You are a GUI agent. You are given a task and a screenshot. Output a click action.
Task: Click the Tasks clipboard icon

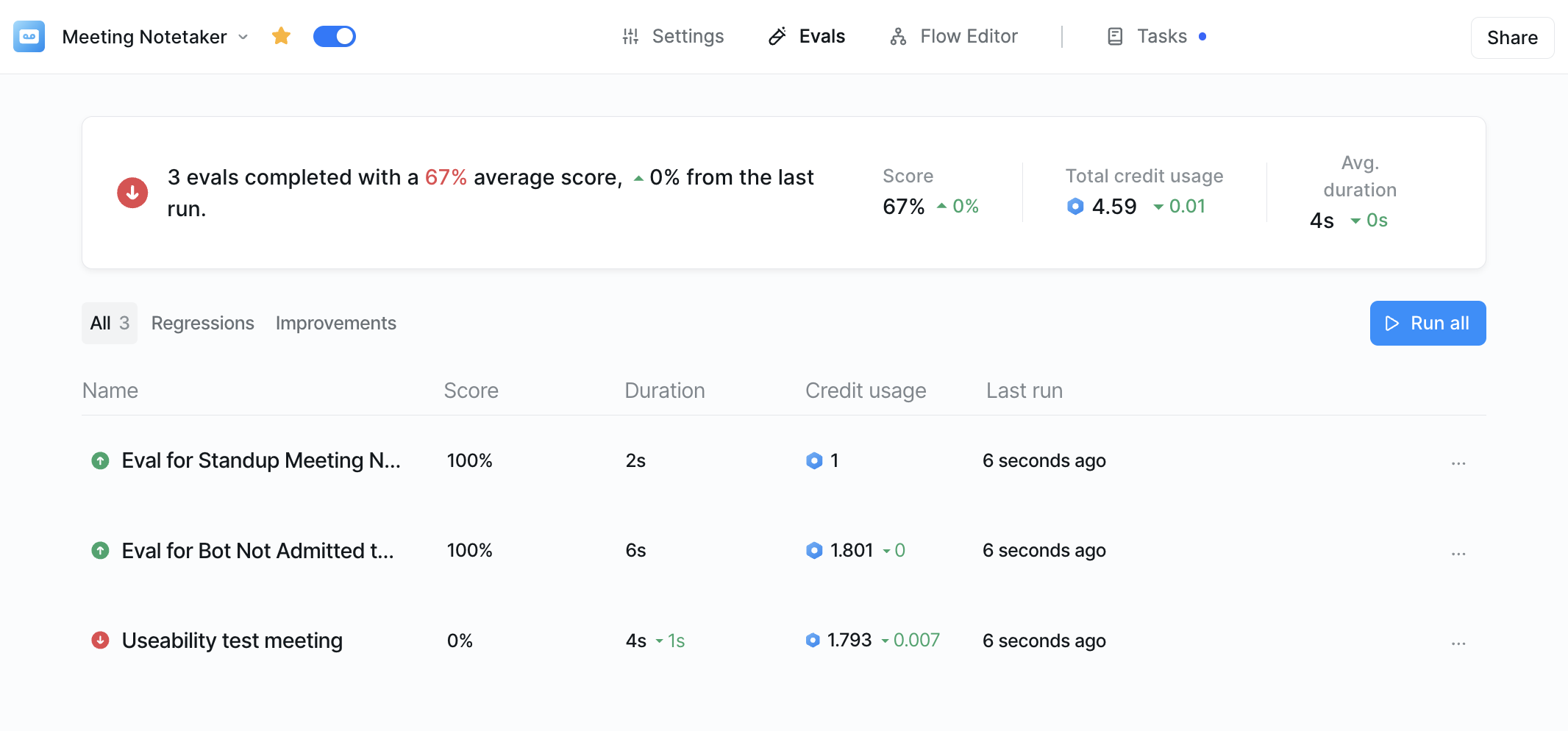coord(1114,35)
